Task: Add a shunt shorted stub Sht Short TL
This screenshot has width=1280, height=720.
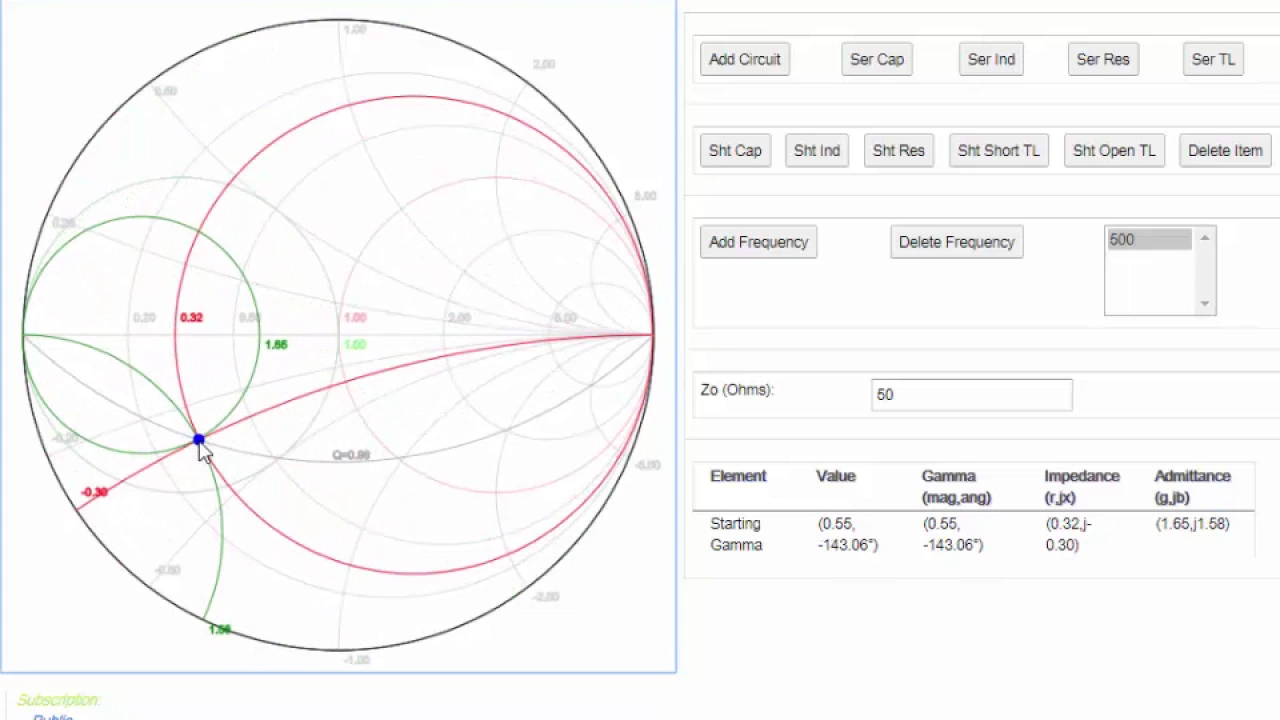Action: pyautogui.click(x=998, y=150)
